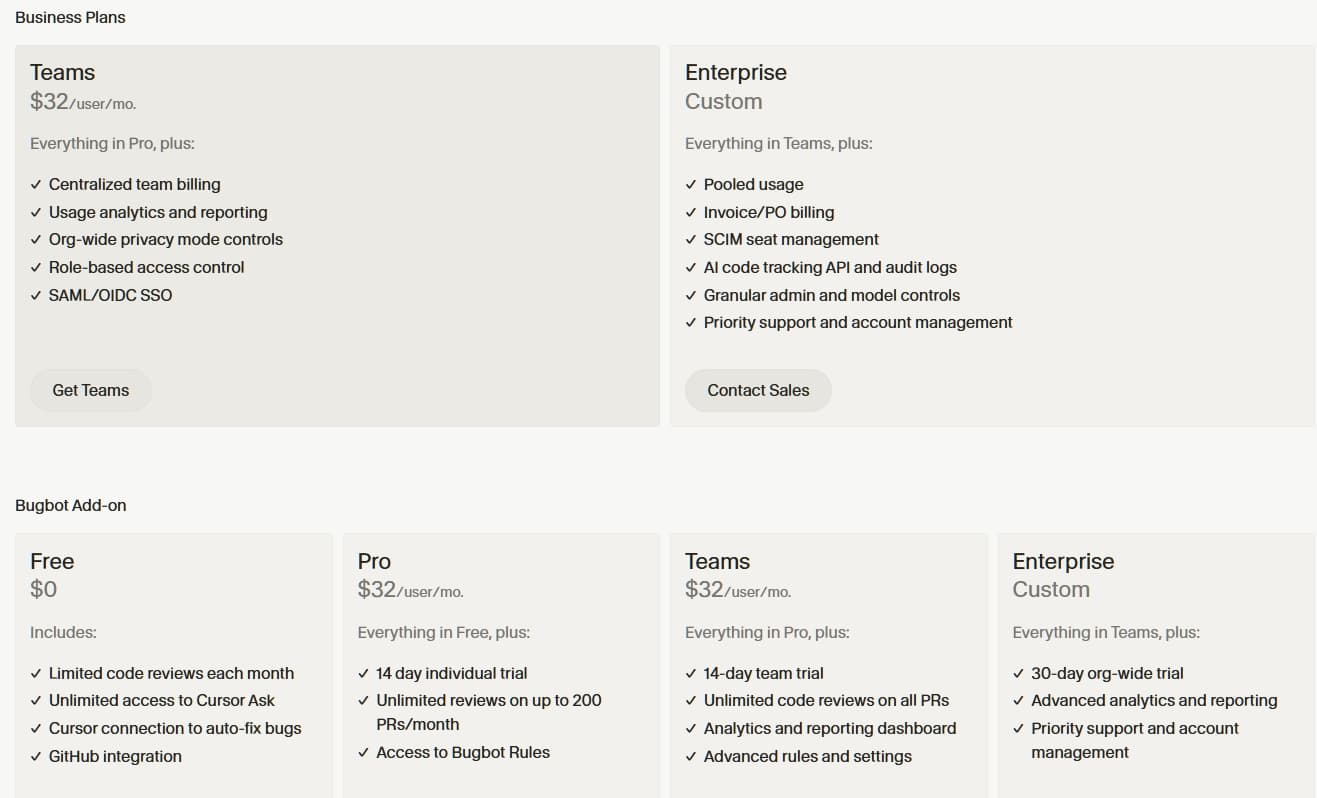Select the Business Plans section label
The width and height of the screenshot is (1317, 798).
coord(70,17)
